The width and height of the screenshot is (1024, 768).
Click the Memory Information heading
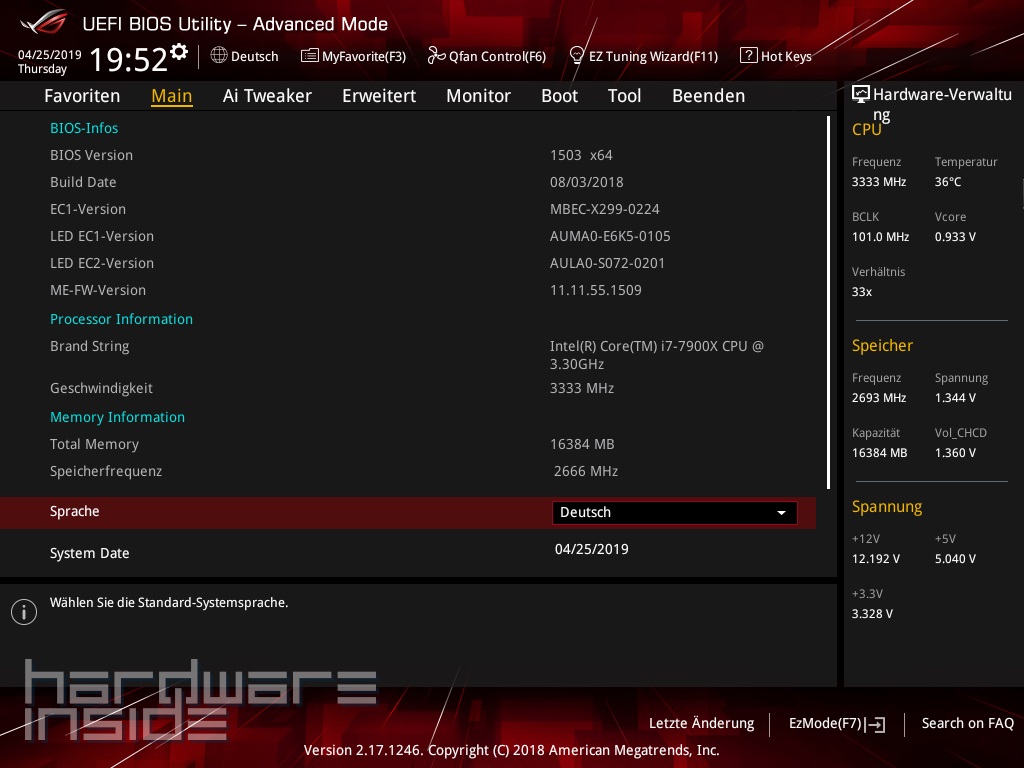pos(118,417)
